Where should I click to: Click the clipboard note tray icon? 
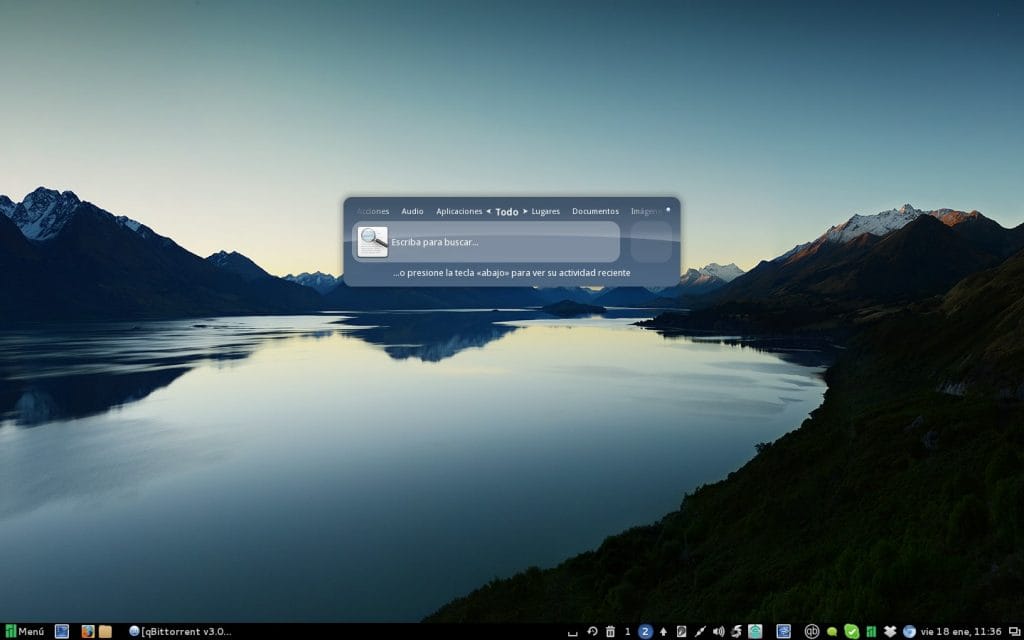pyautogui.click(x=681, y=632)
